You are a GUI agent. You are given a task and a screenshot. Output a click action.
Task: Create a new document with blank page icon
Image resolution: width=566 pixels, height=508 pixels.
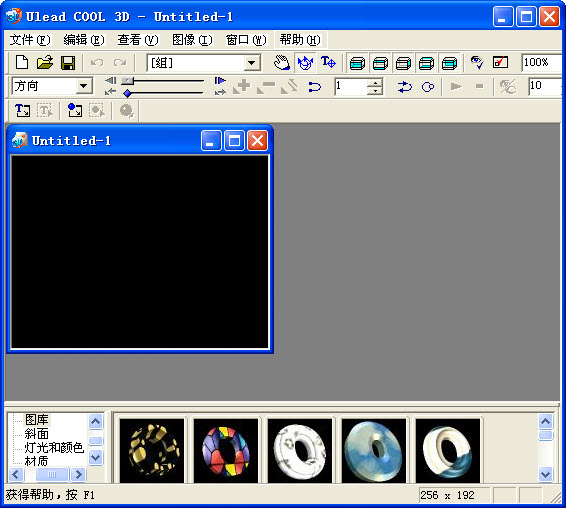(x=22, y=62)
